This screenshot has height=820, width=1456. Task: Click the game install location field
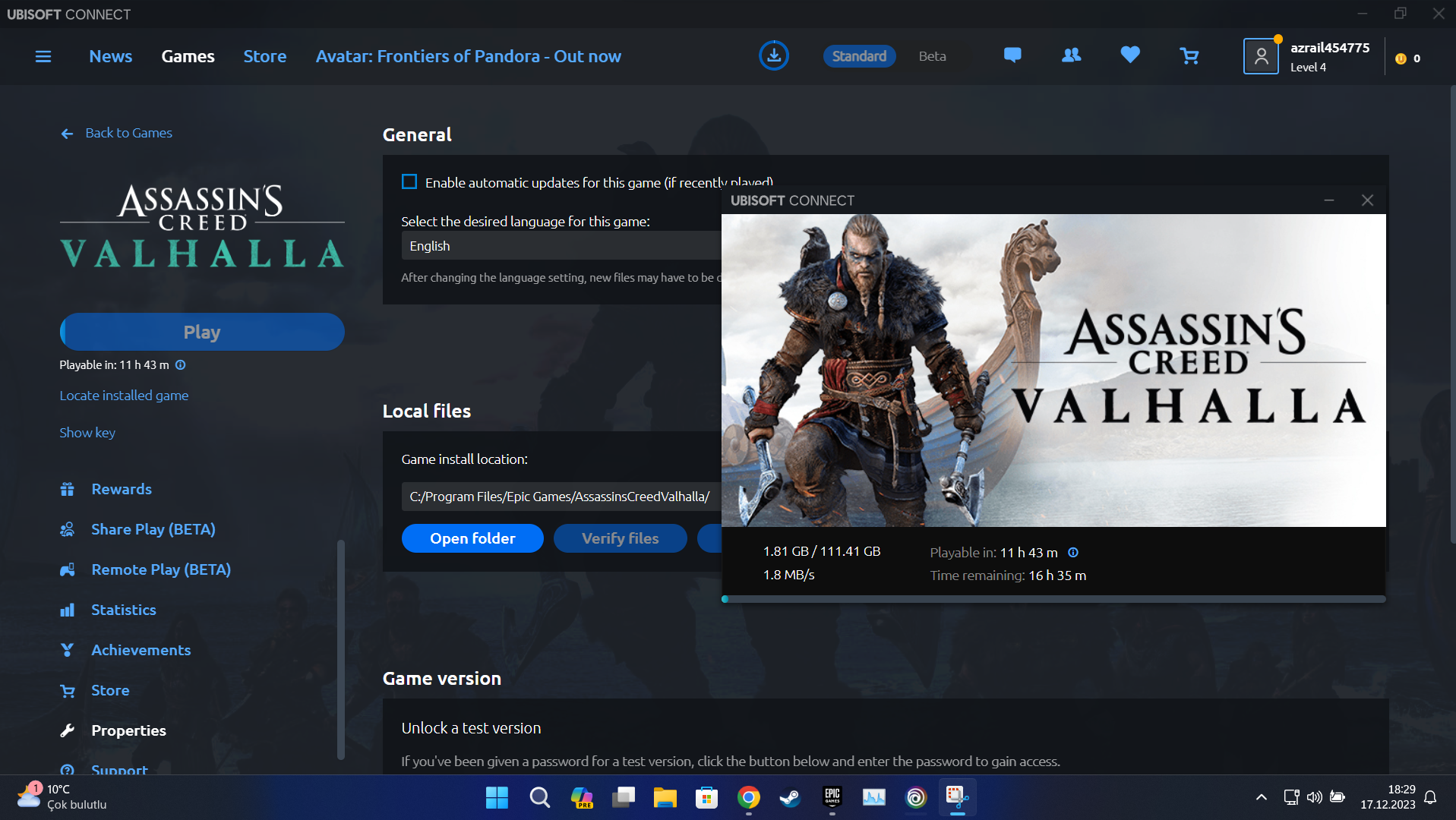pyautogui.click(x=561, y=497)
